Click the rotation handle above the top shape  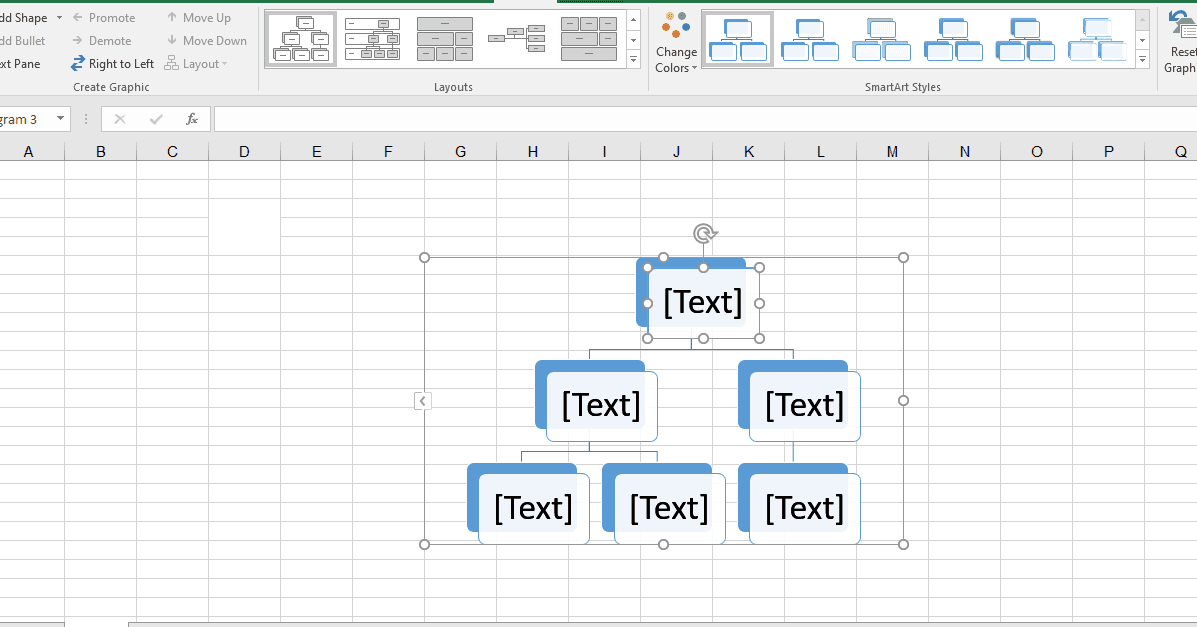coord(704,234)
